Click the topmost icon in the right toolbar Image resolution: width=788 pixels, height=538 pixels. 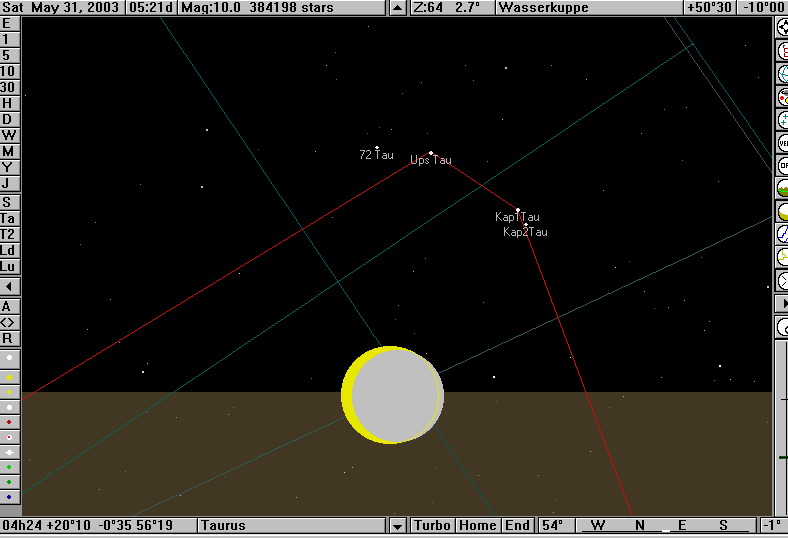coord(781,27)
